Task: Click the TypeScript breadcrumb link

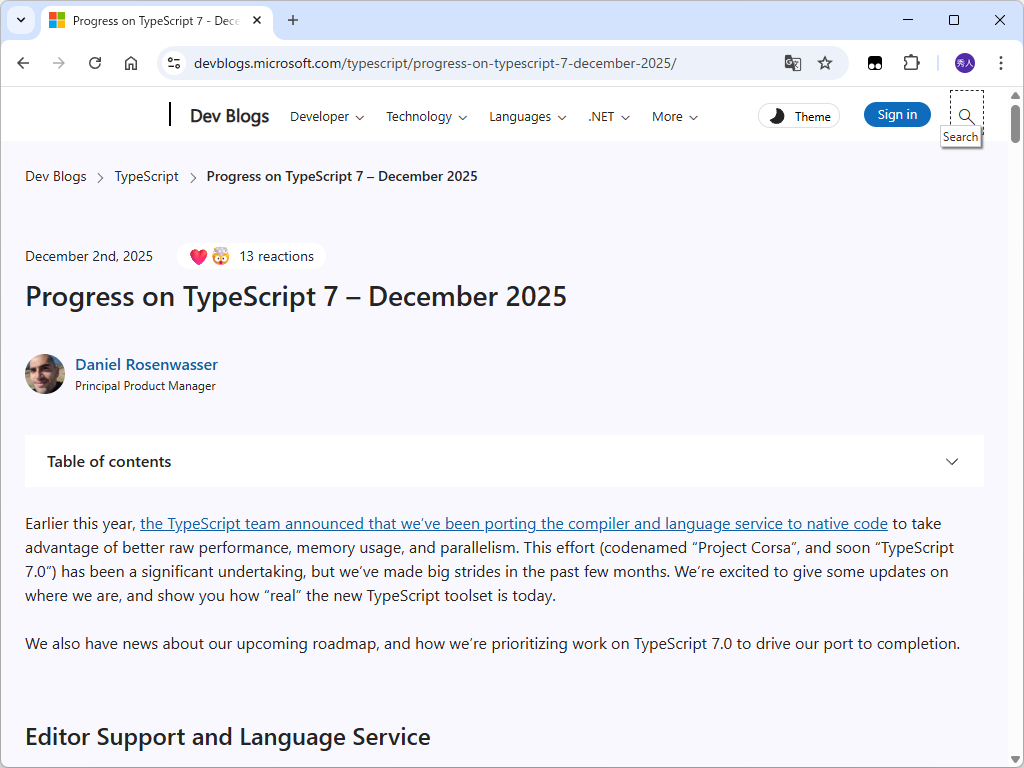Action: 146,176
